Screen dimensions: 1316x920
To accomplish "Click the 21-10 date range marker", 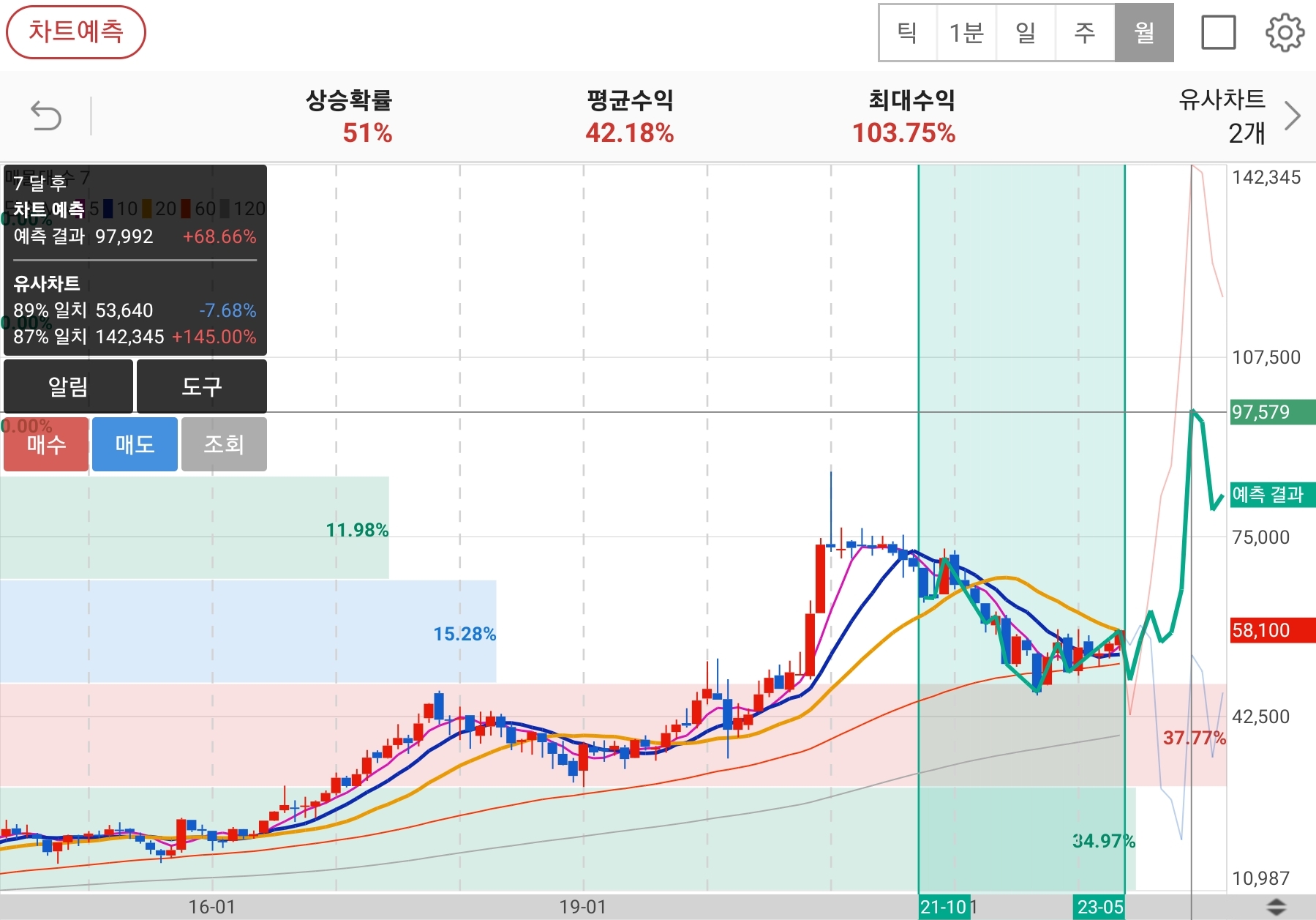I will coord(944,908).
